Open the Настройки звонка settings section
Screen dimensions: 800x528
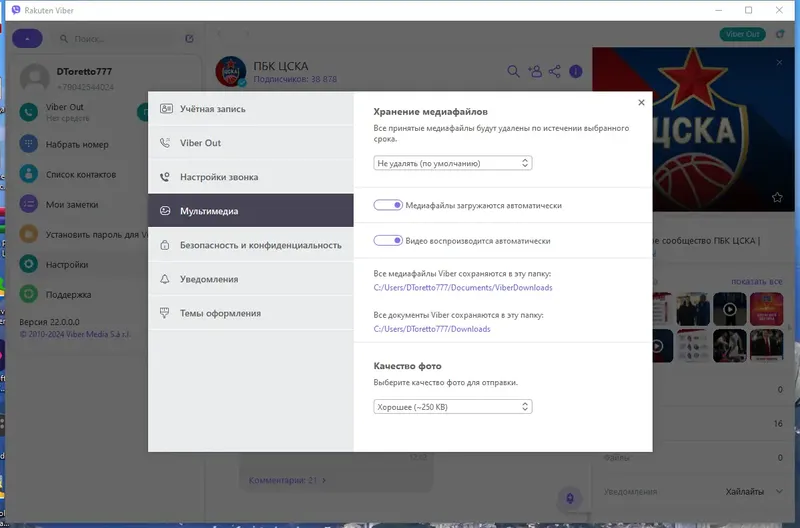tap(251, 177)
